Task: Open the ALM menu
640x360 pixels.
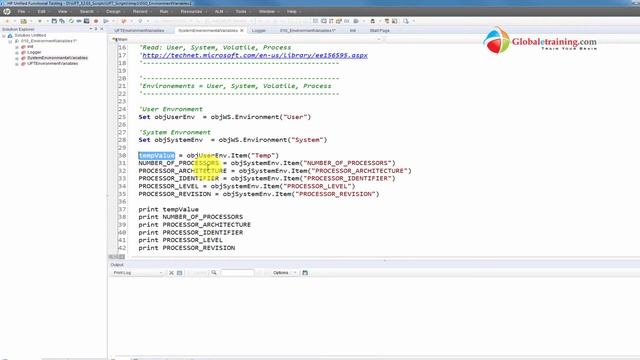Action: 219,11
